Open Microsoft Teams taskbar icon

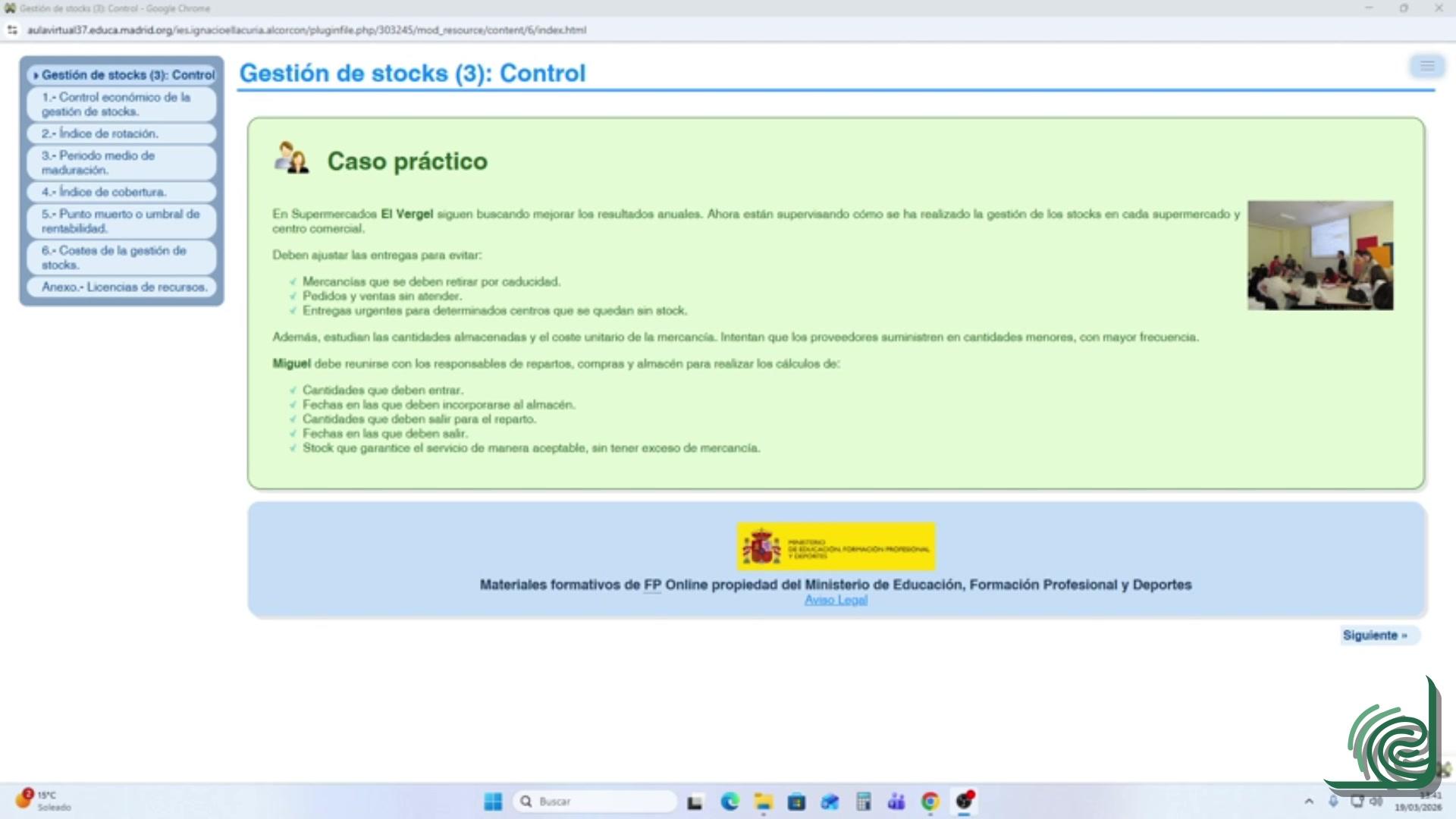tap(896, 802)
